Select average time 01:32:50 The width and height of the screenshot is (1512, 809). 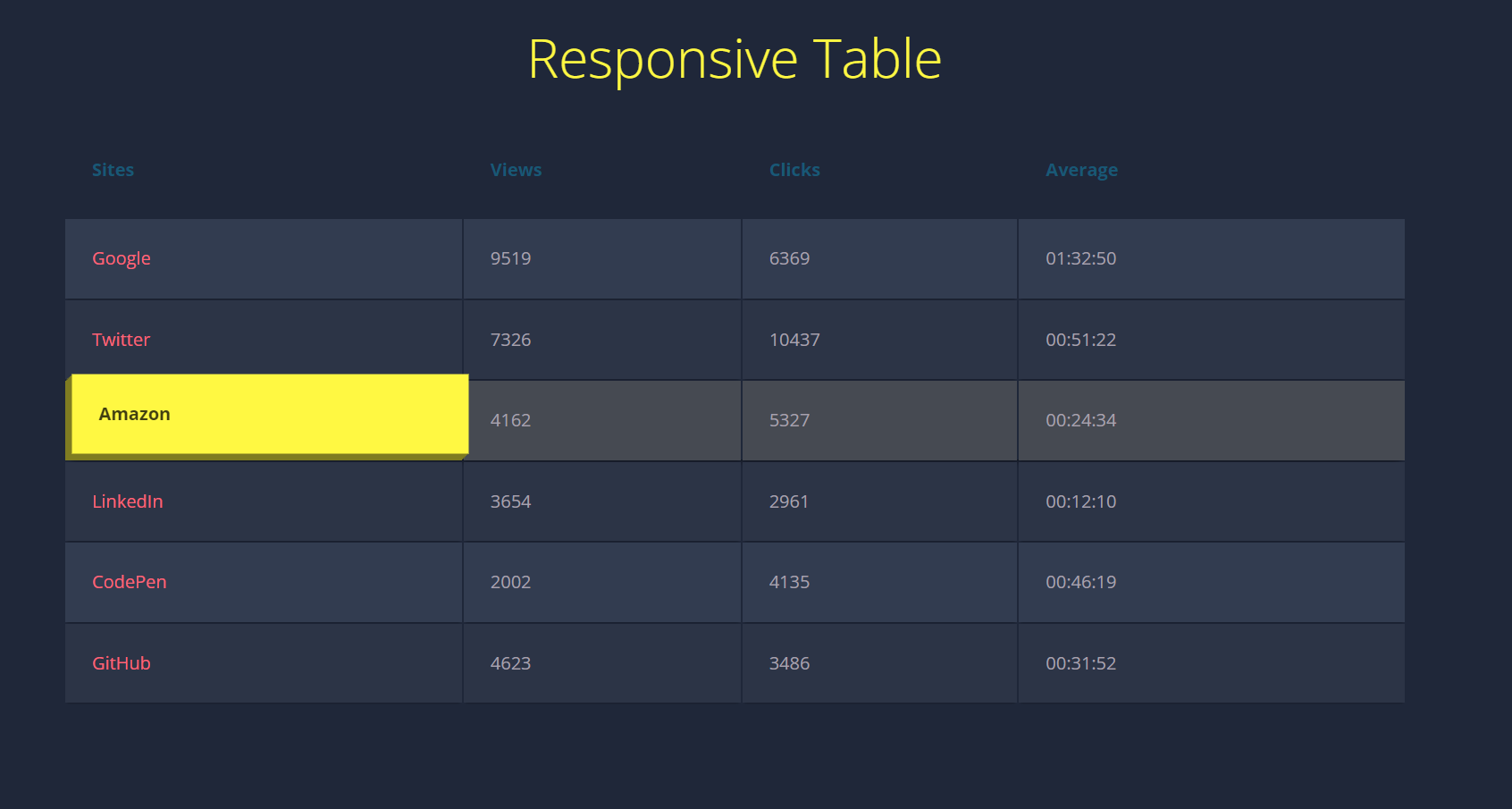[1080, 258]
